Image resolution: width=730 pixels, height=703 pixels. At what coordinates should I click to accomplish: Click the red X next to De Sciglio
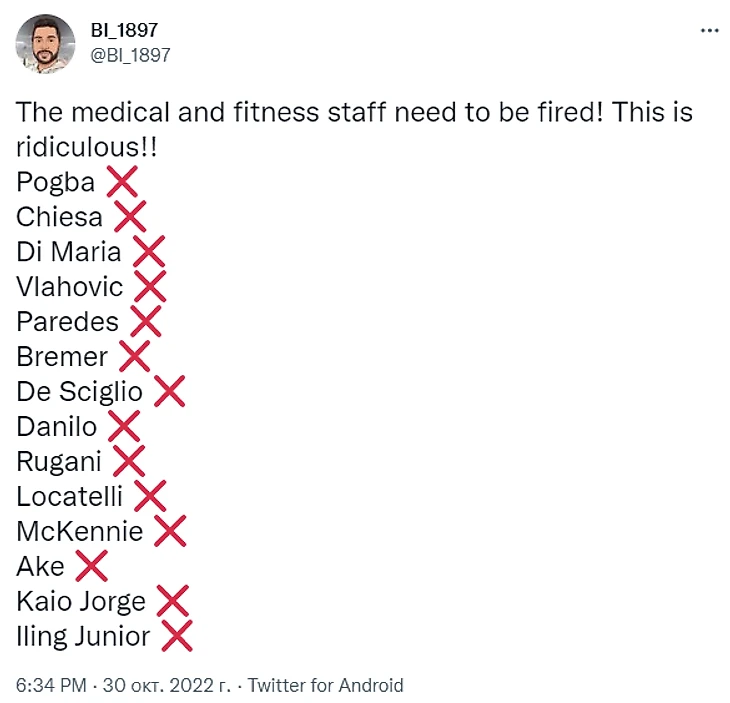(169, 392)
